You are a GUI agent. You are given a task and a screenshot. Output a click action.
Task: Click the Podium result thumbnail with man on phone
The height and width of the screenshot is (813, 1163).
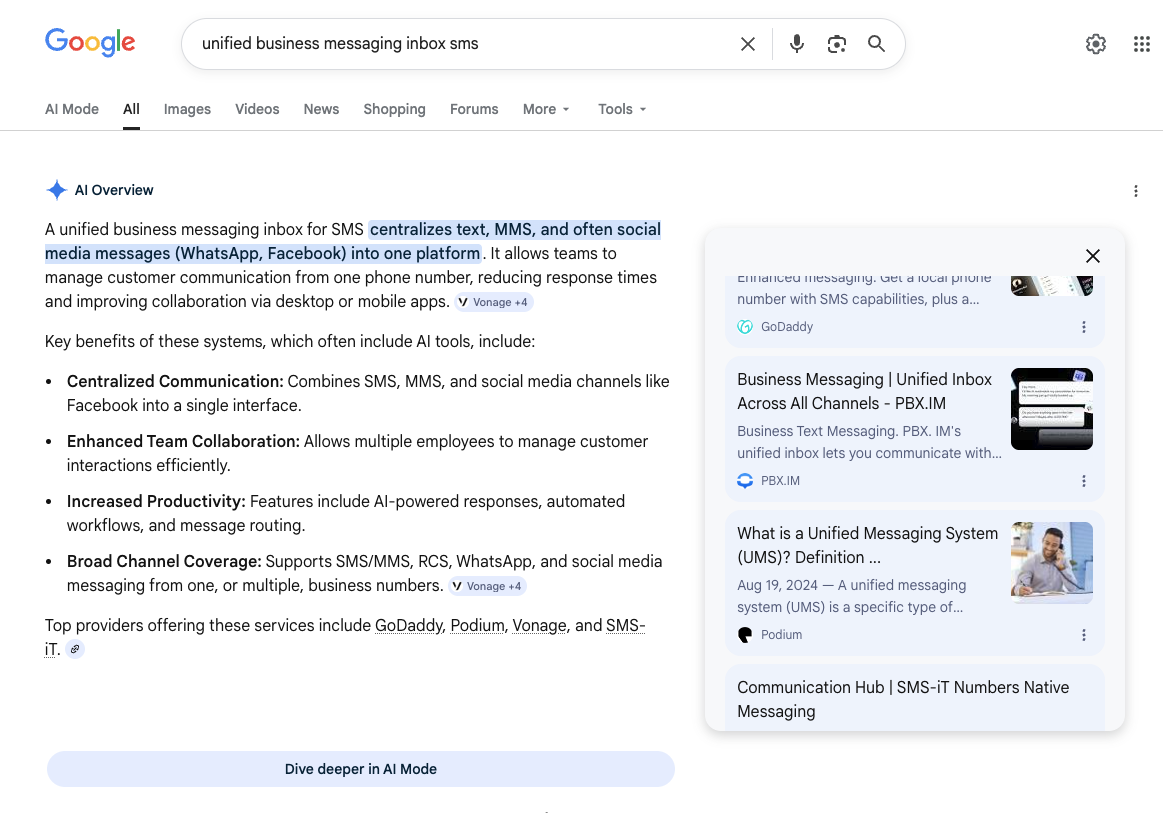(x=1052, y=562)
